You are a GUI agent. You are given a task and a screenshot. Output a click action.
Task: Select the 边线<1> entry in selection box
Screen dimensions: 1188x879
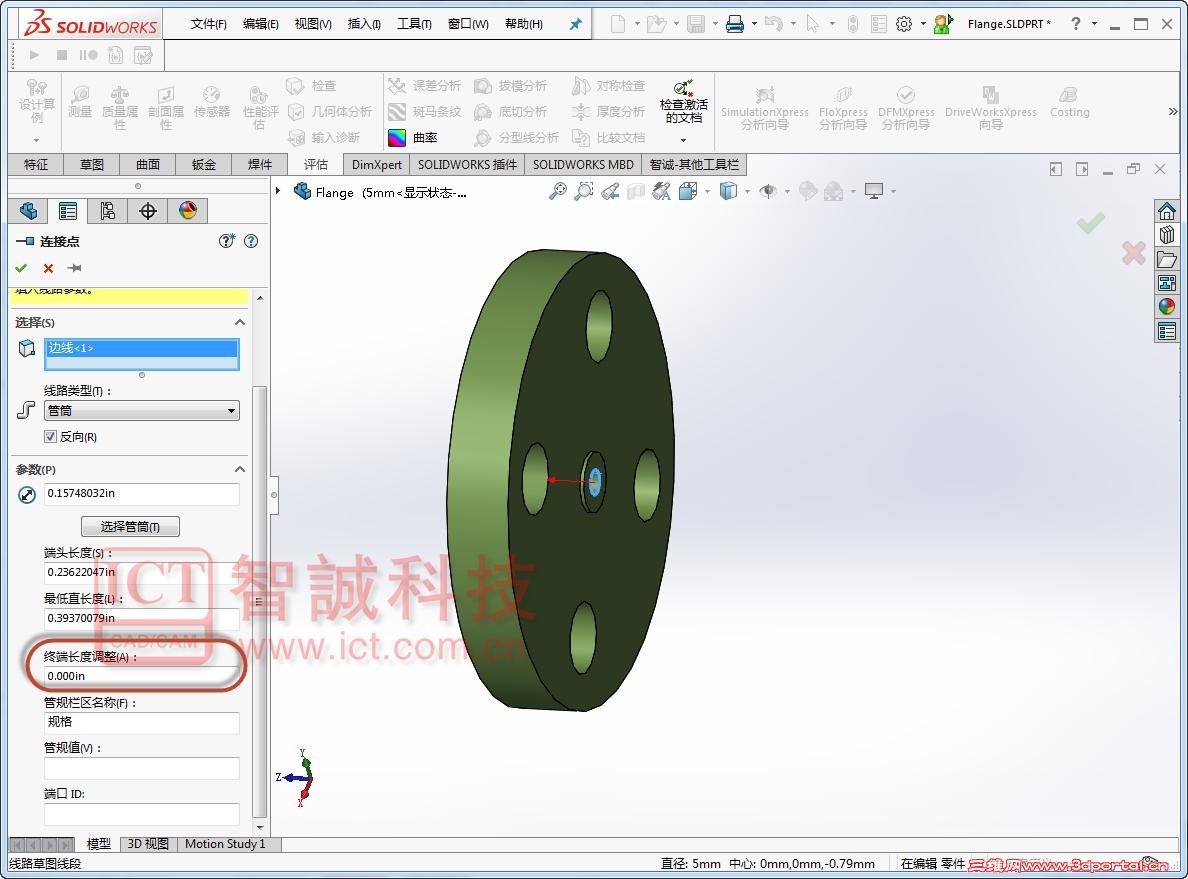click(x=142, y=348)
